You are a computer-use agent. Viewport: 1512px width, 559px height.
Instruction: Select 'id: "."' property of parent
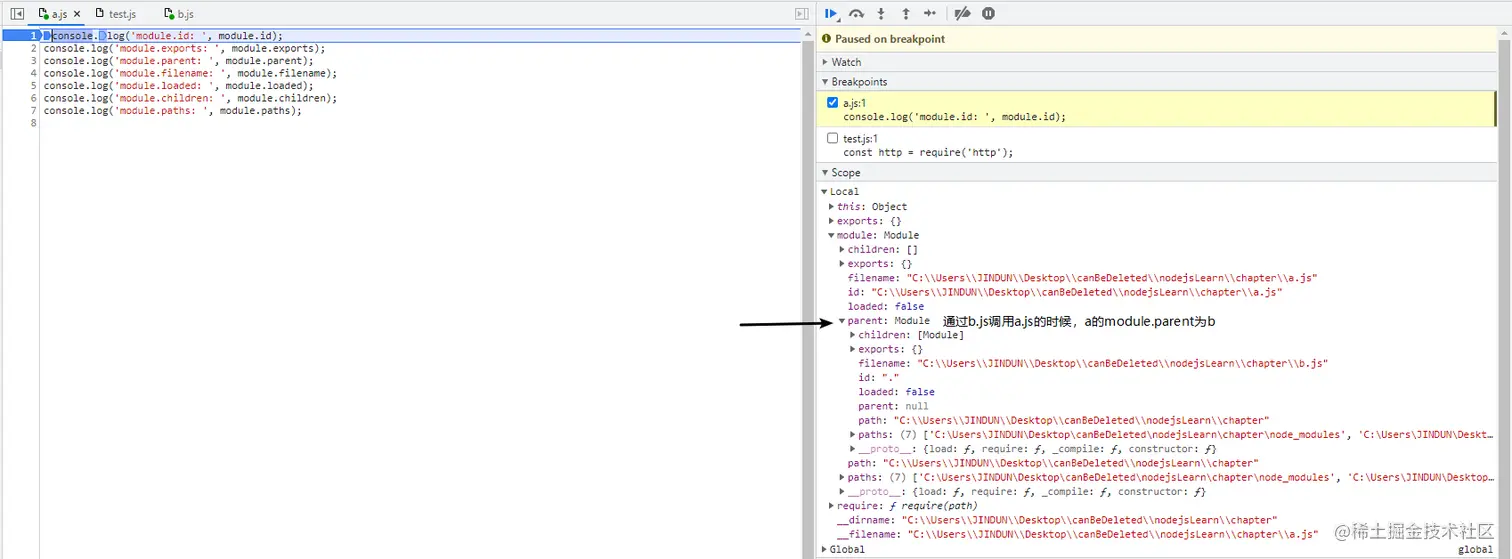click(878, 378)
